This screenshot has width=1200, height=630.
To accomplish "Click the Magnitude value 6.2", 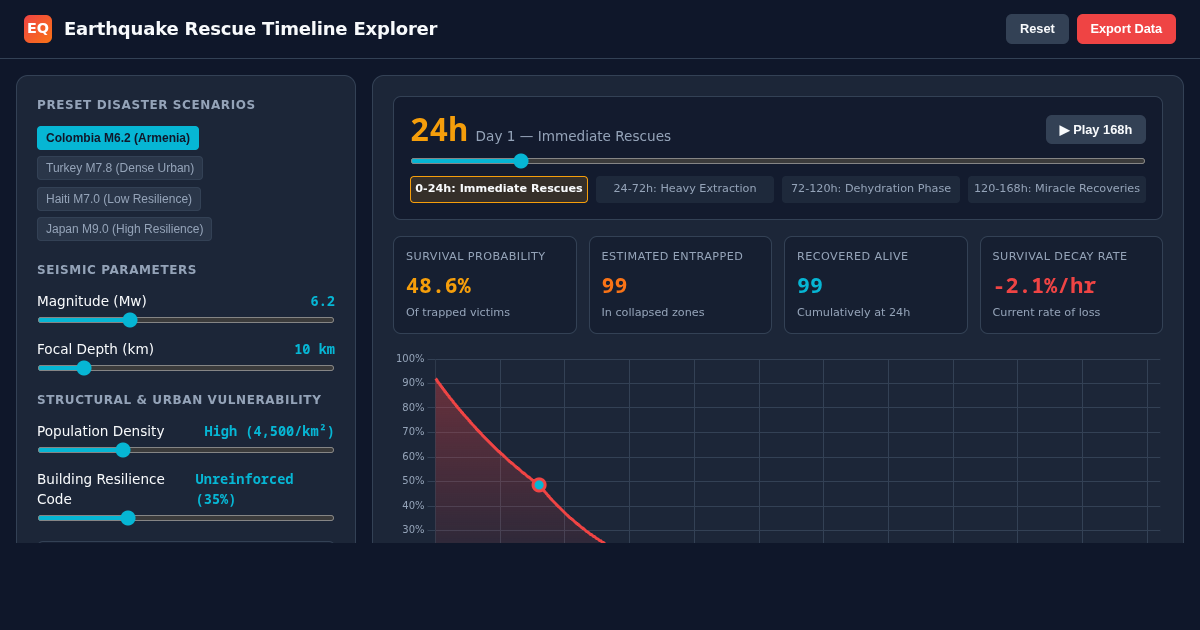I will 322,301.
